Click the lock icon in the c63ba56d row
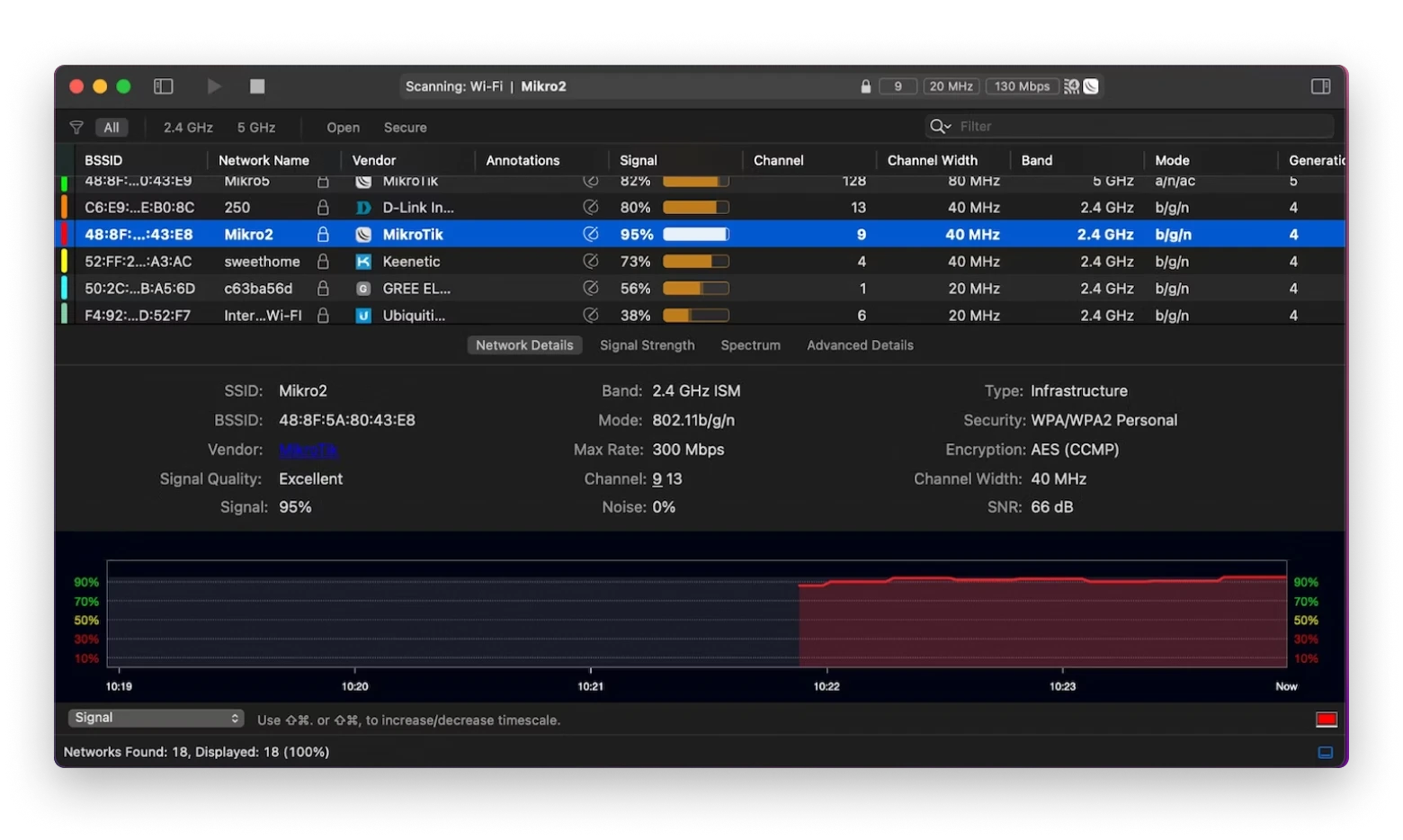Screen dimensions: 1403x840 coord(323,289)
